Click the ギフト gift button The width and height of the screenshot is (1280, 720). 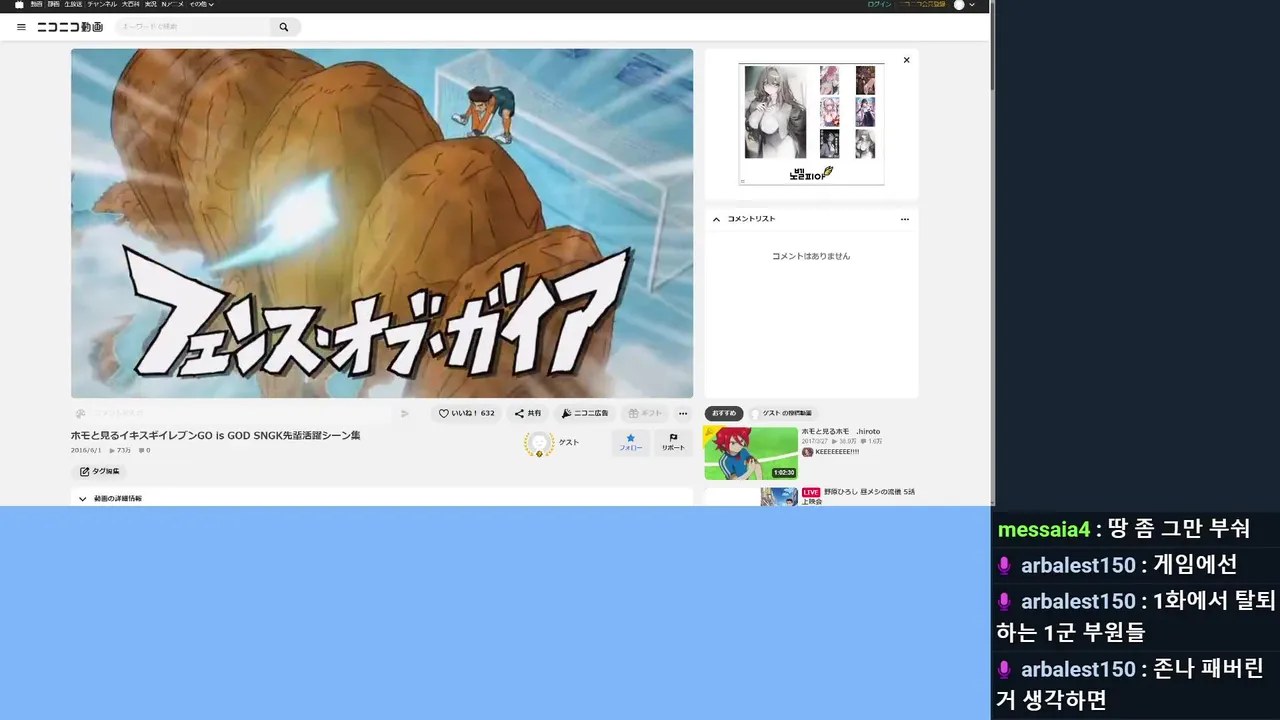645,413
